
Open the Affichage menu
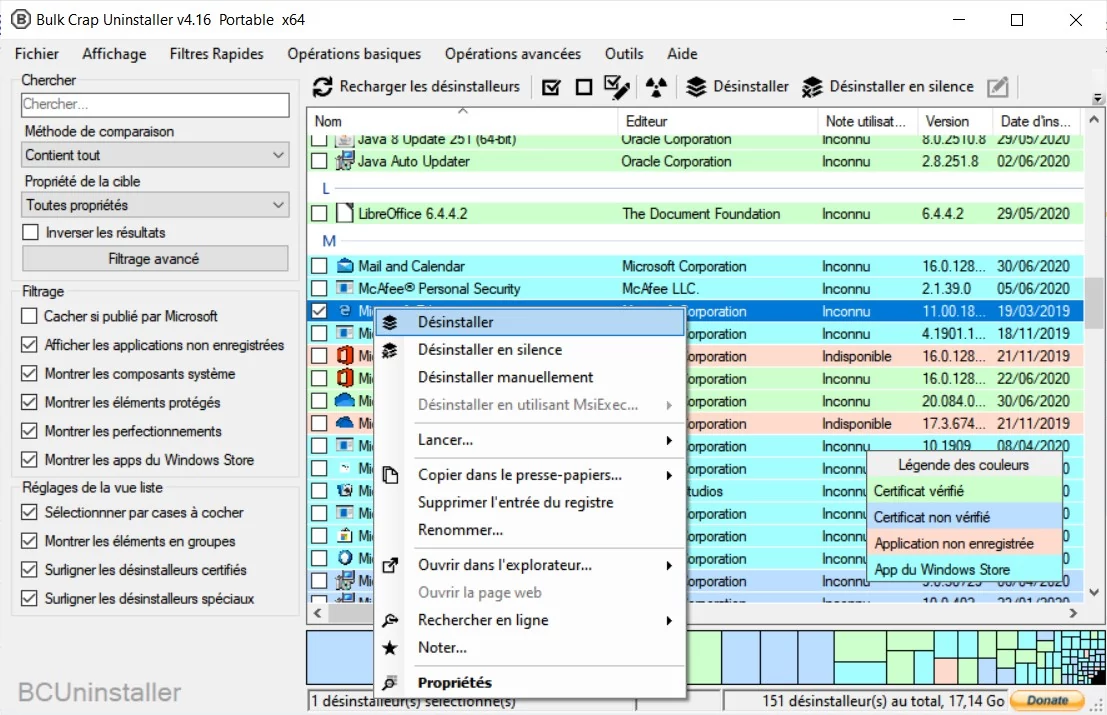pyautogui.click(x=114, y=54)
